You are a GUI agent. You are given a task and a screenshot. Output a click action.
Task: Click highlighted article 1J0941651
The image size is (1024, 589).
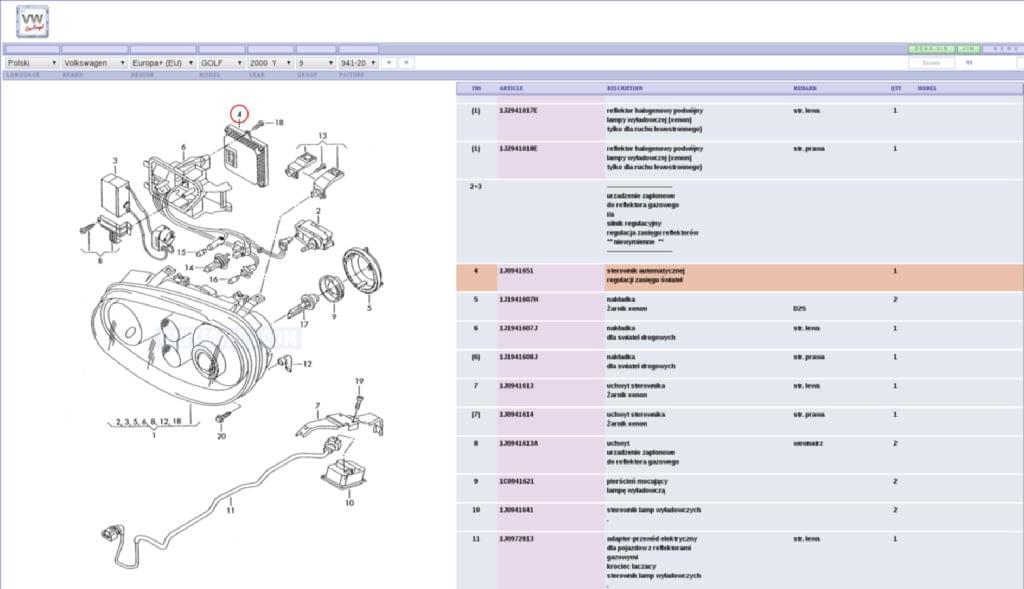(516, 271)
